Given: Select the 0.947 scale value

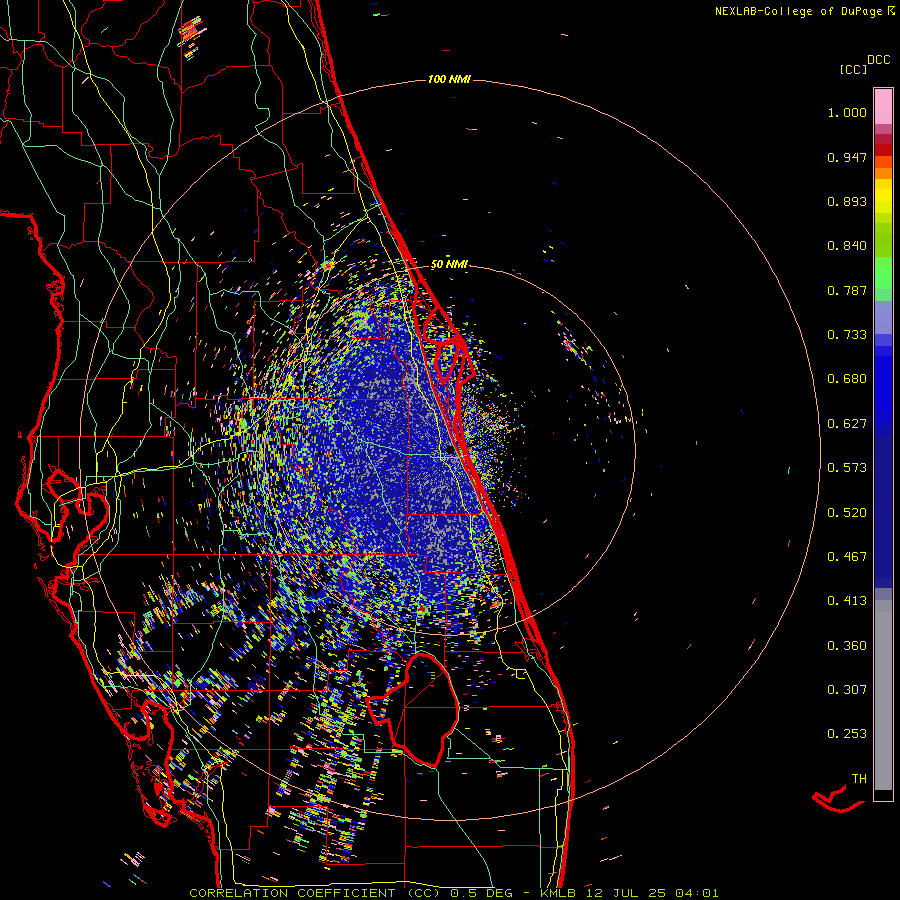Looking at the screenshot, I should [847, 157].
